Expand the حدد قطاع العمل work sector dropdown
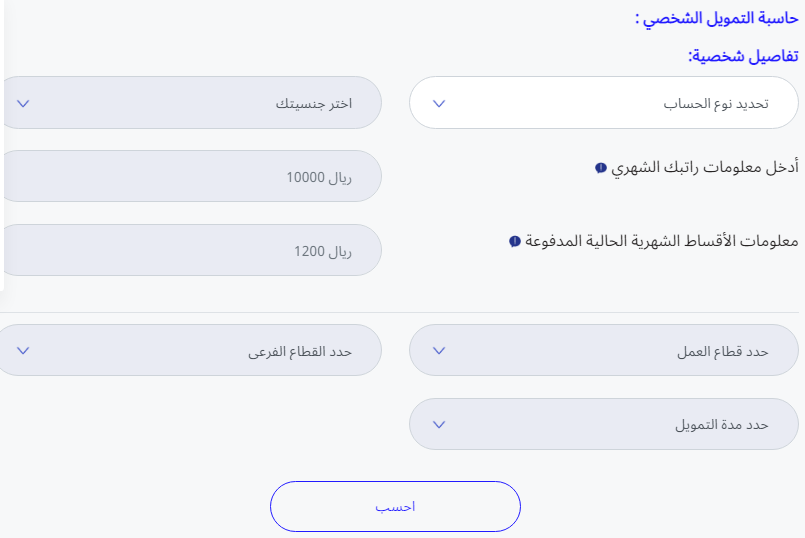Image resolution: width=805 pixels, height=538 pixels. tap(603, 351)
